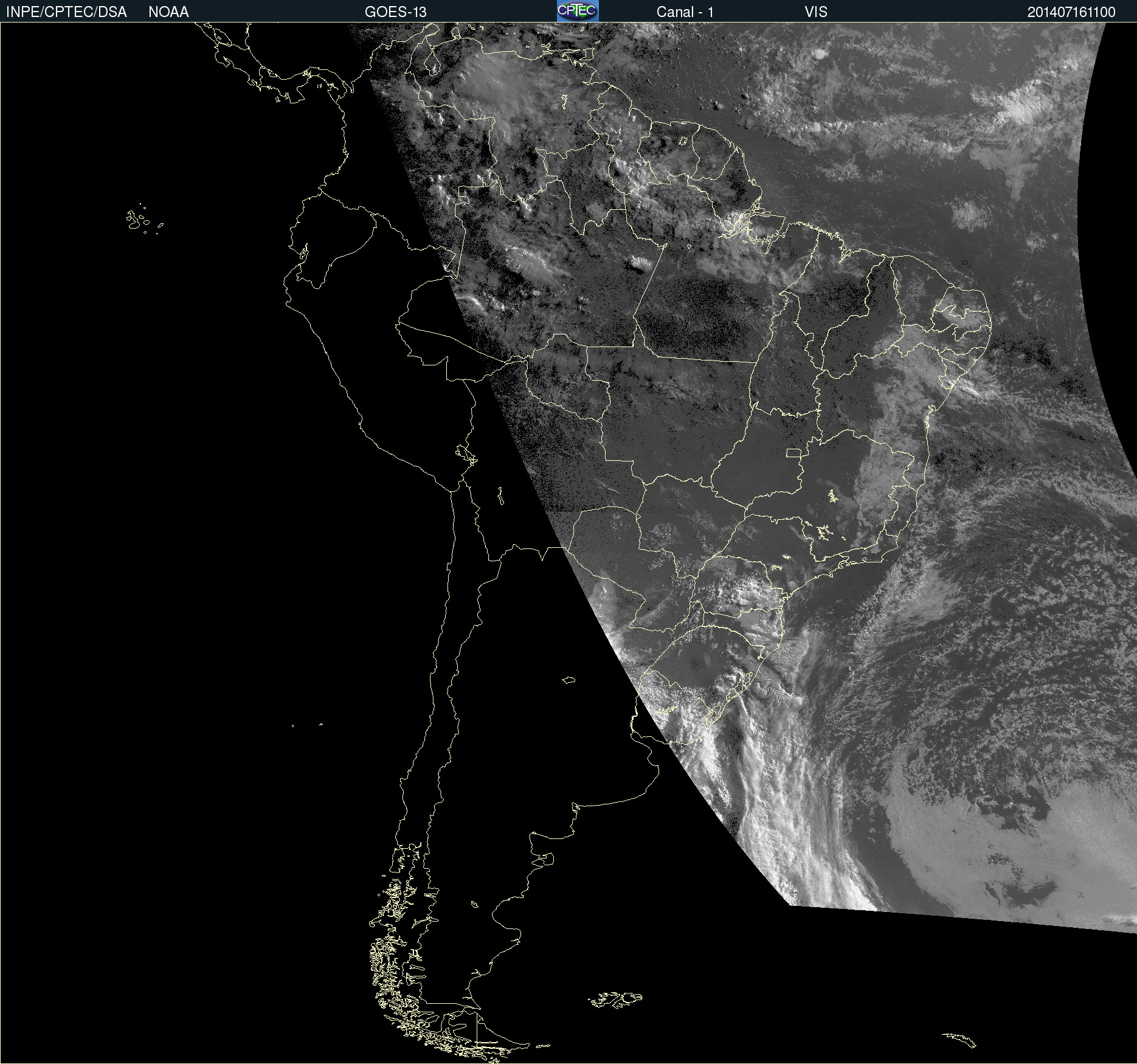Select the Canal - 1 channel label

[x=685, y=12]
